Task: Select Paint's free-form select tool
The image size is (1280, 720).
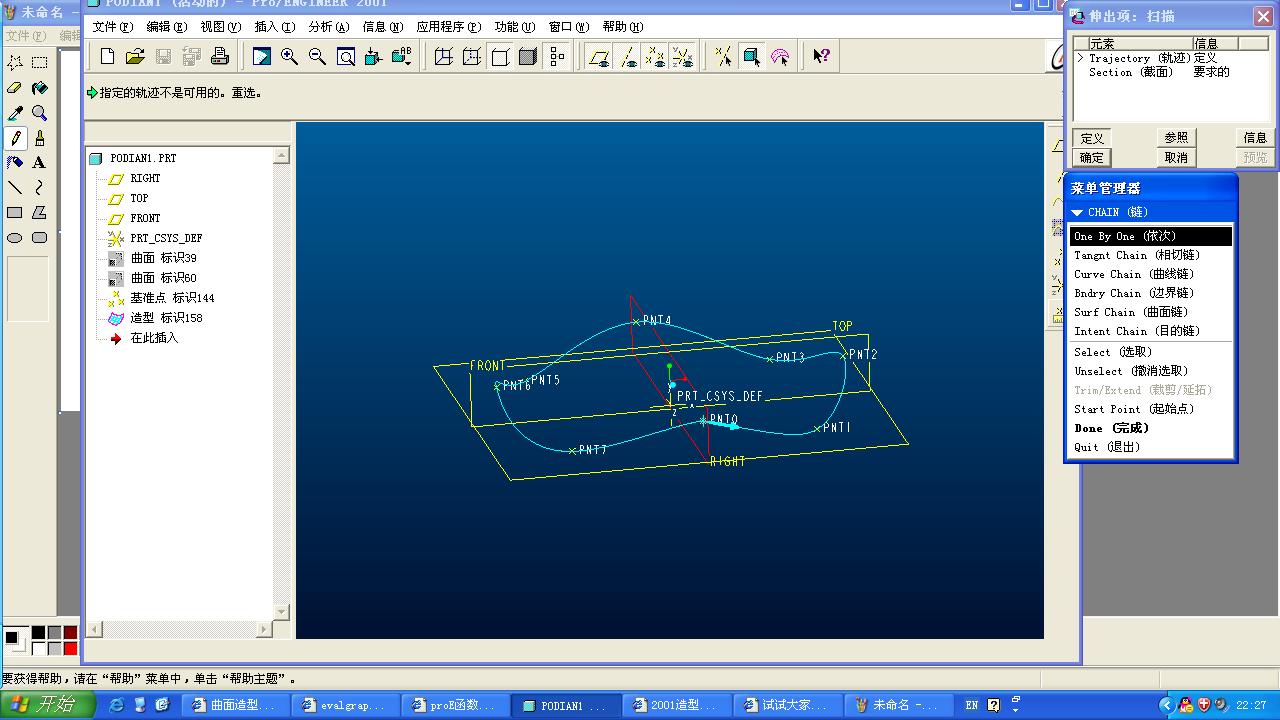Action: (15, 63)
